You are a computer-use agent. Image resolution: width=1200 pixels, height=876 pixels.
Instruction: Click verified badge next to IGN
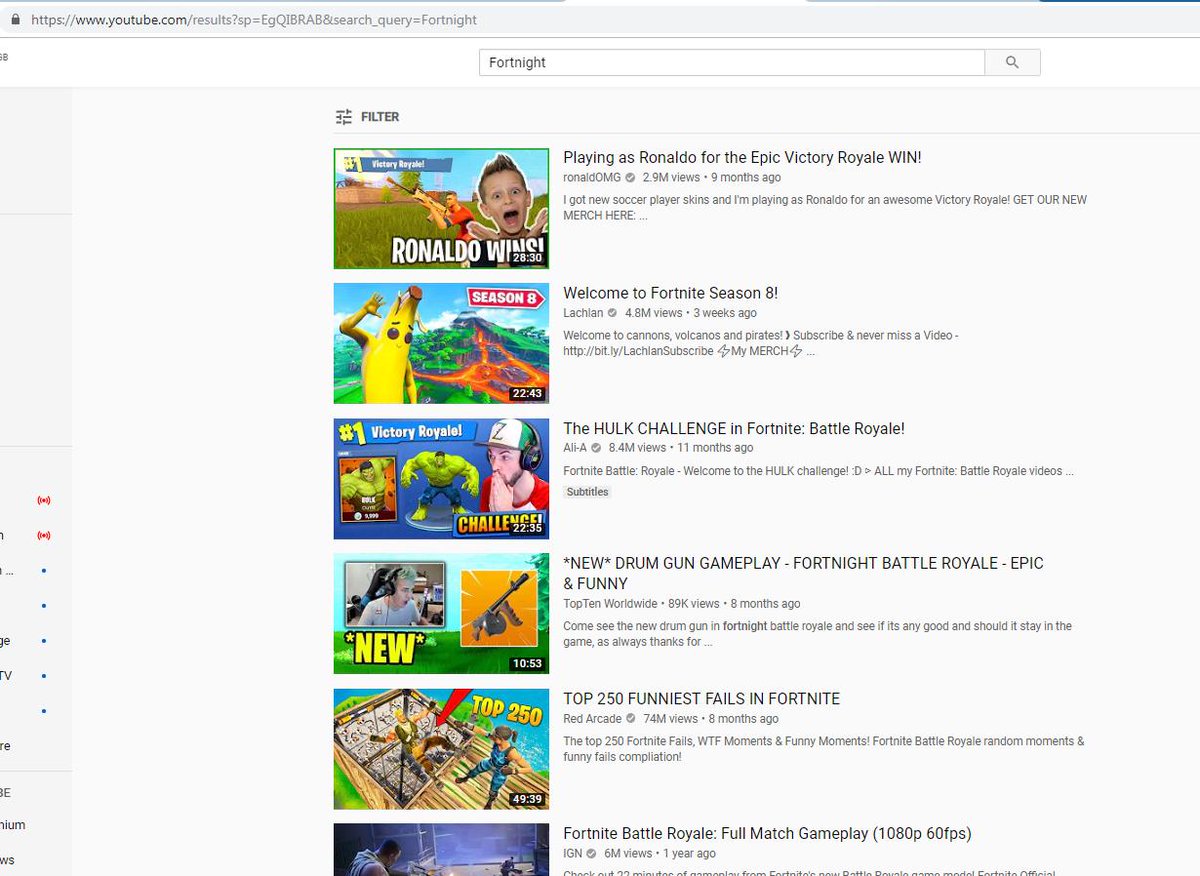coord(591,854)
